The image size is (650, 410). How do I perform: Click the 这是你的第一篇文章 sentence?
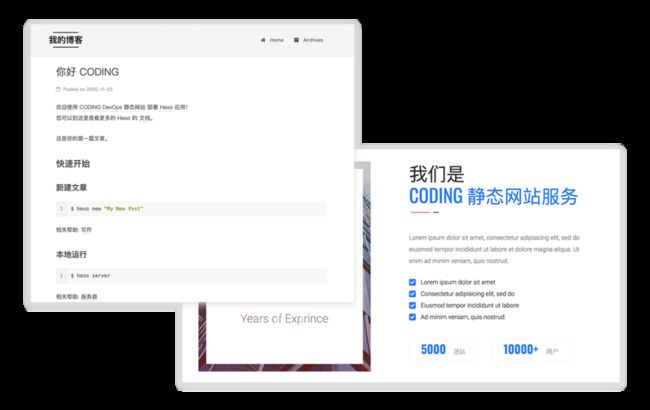tap(82, 138)
